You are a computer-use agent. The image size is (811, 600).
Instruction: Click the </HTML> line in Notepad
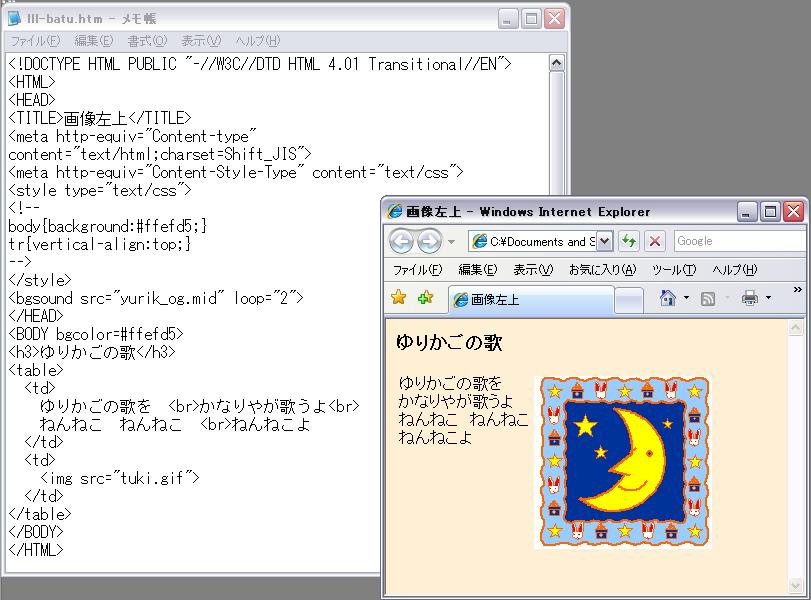(36, 550)
